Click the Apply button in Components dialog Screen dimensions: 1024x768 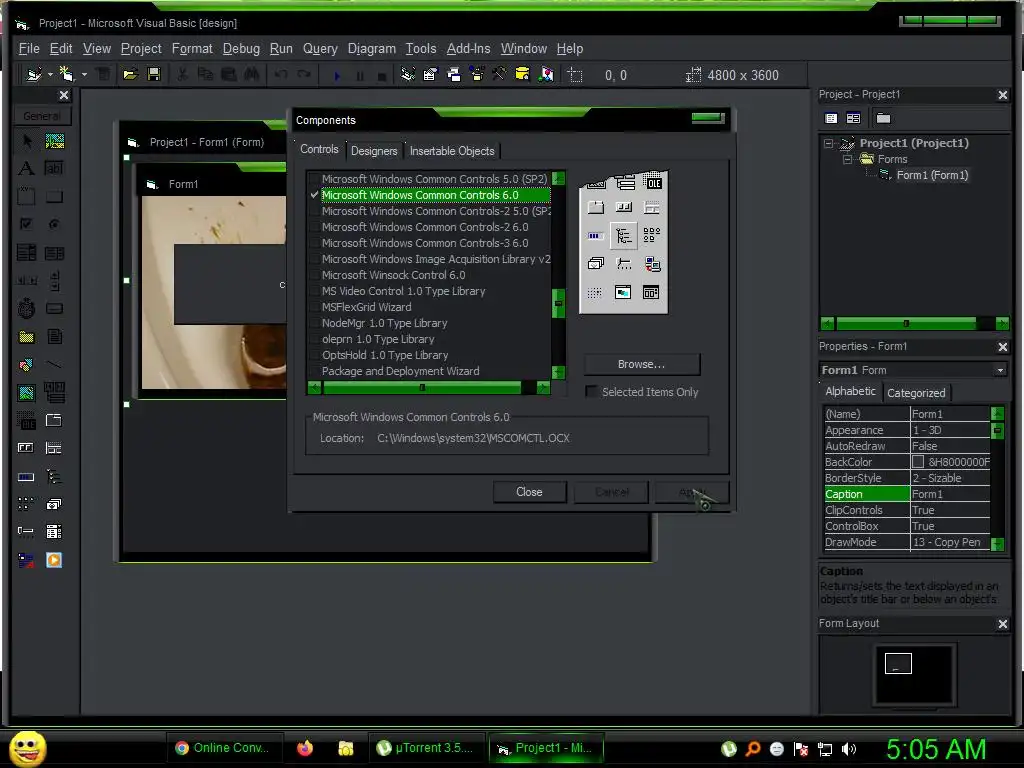pos(692,492)
